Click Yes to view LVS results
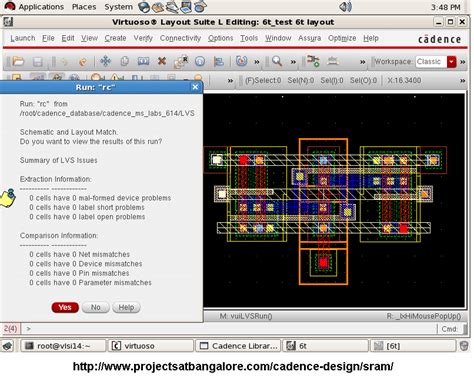This screenshot has height=378, width=474. [x=65, y=307]
